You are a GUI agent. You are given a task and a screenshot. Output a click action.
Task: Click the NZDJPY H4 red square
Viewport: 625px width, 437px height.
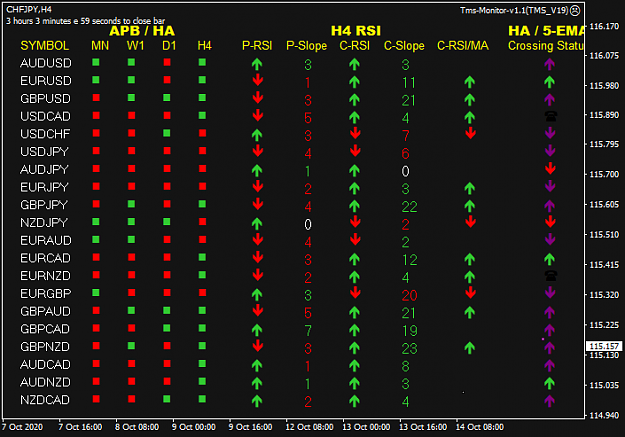[202, 222]
